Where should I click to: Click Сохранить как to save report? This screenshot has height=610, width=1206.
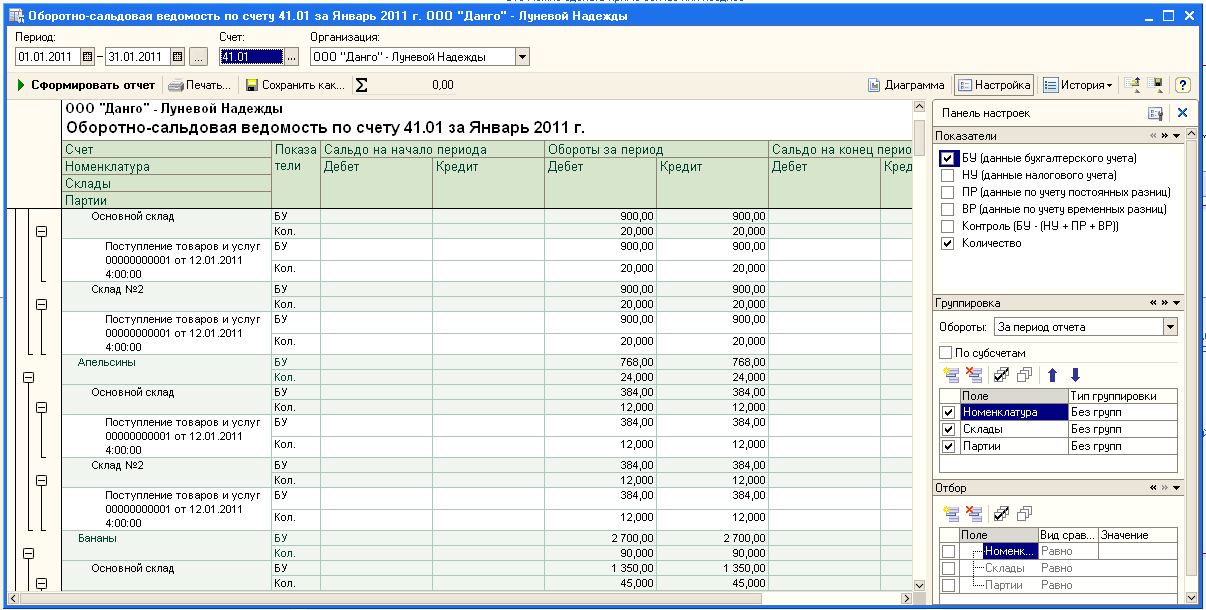[x=295, y=85]
